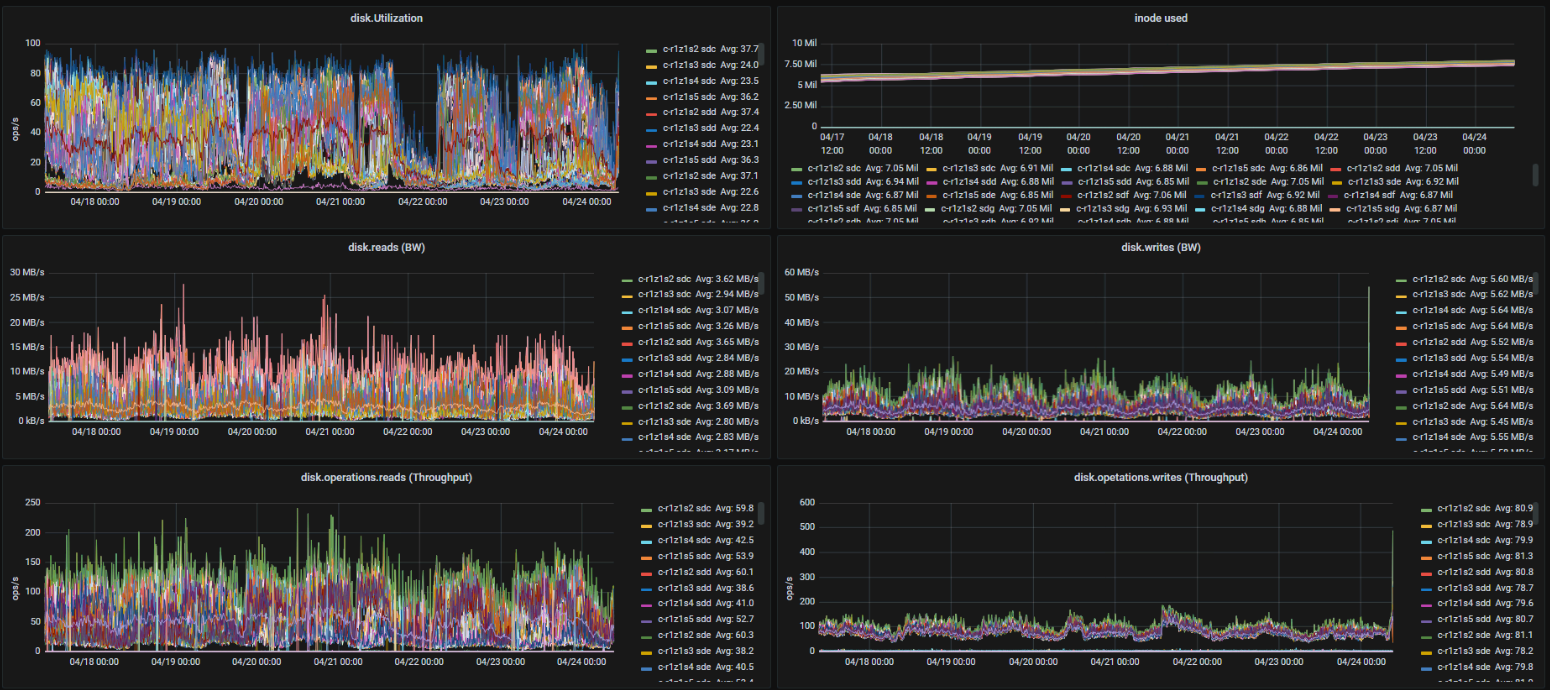This screenshot has width=1550, height=690.
Task: Click the disk.writes (BW) panel title
Action: pyautogui.click(x=1161, y=247)
